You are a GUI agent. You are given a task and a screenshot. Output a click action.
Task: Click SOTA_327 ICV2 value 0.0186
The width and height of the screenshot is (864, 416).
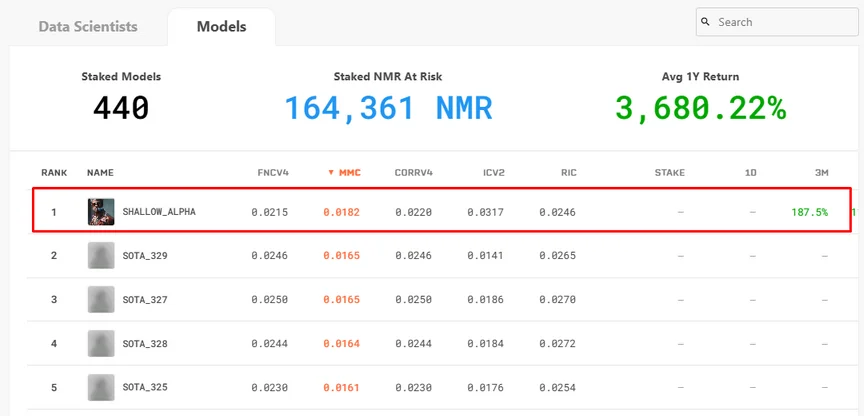click(485, 300)
